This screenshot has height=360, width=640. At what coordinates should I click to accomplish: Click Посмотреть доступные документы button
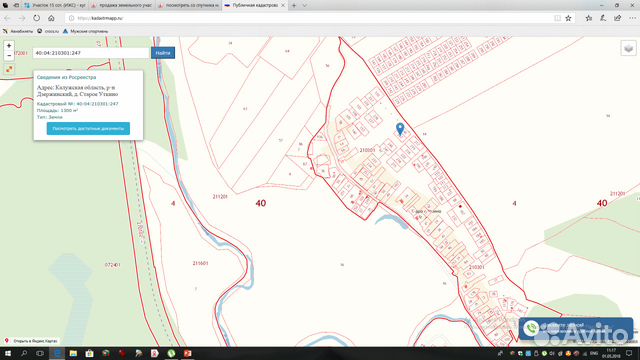click(88, 129)
